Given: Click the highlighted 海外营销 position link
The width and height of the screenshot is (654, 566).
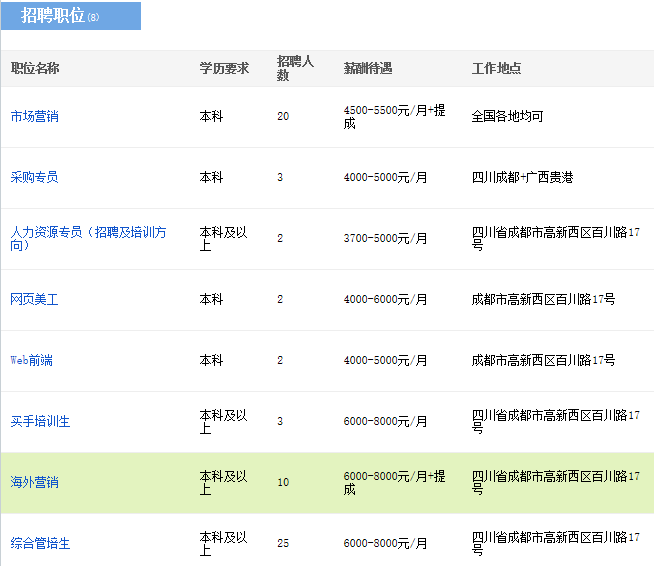Looking at the screenshot, I should (34, 482).
